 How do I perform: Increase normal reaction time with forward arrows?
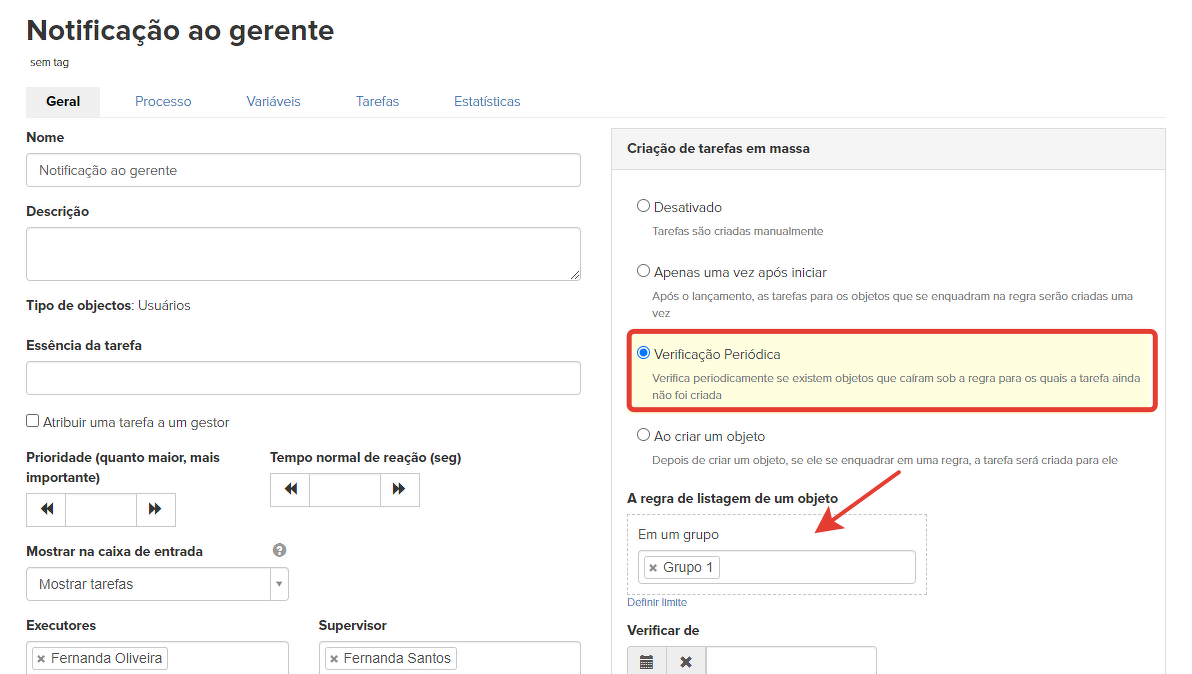click(399, 489)
